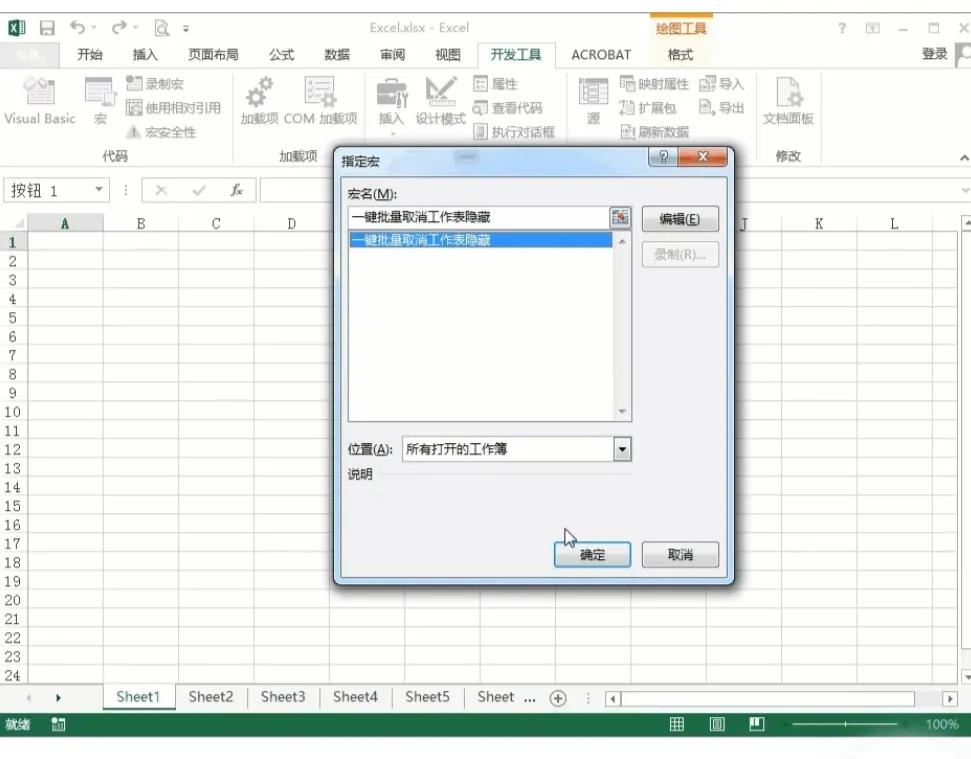
Task: Open the Macros (宏) list button
Action: (100, 101)
